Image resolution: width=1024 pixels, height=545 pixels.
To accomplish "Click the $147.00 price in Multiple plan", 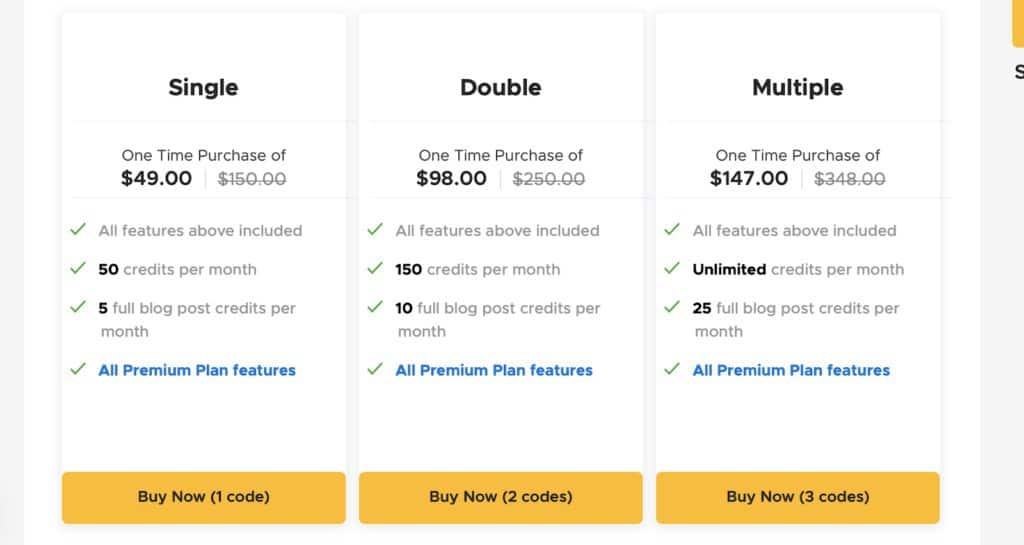I will coord(749,178).
